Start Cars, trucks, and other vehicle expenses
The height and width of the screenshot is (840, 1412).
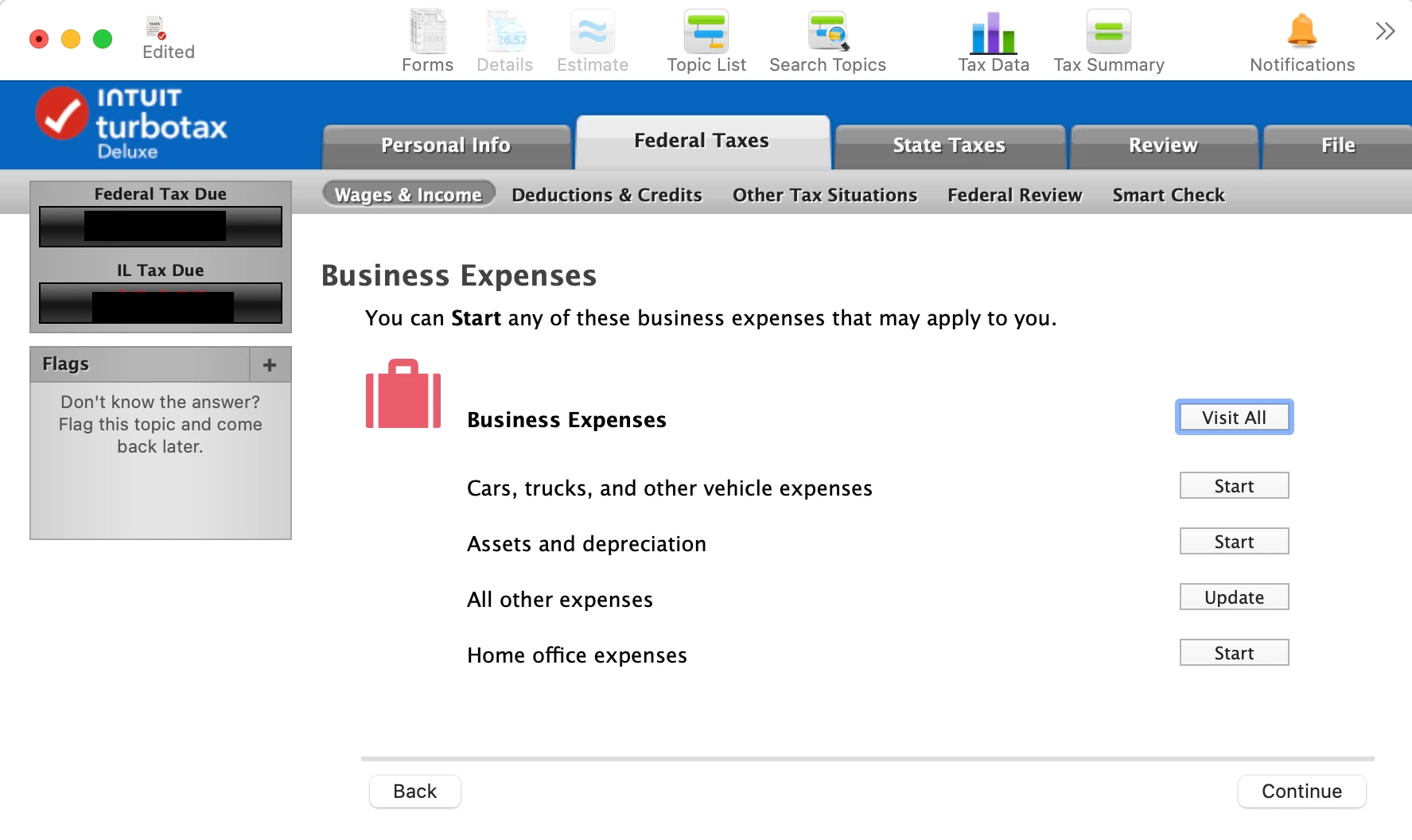click(x=1235, y=486)
